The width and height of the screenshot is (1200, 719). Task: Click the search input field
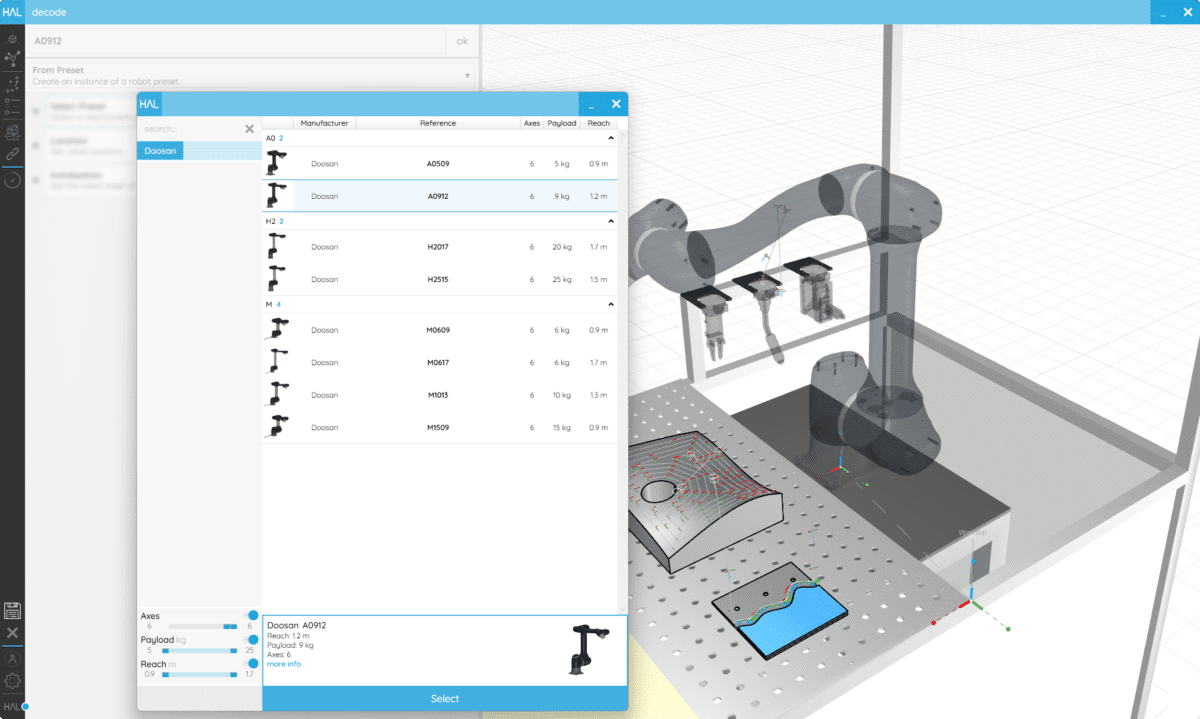[190, 129]
